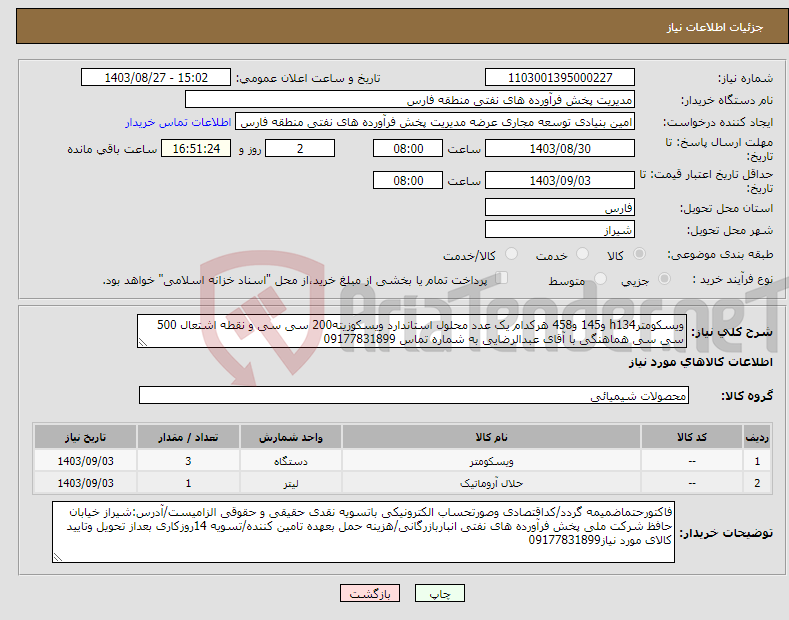The height and width of the screenshot is (620, 789).
Task: Click the تاریخ نیاز column header
Action: click(86, 437)
